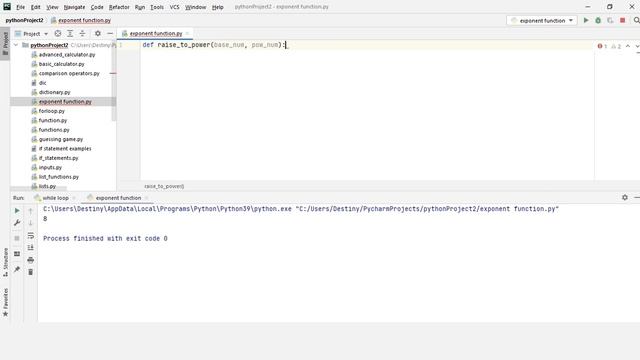The width and height of the screenshot is (640, 360).
Task: Collapse all items in Project panel
Action: click(x=82, y=33)
